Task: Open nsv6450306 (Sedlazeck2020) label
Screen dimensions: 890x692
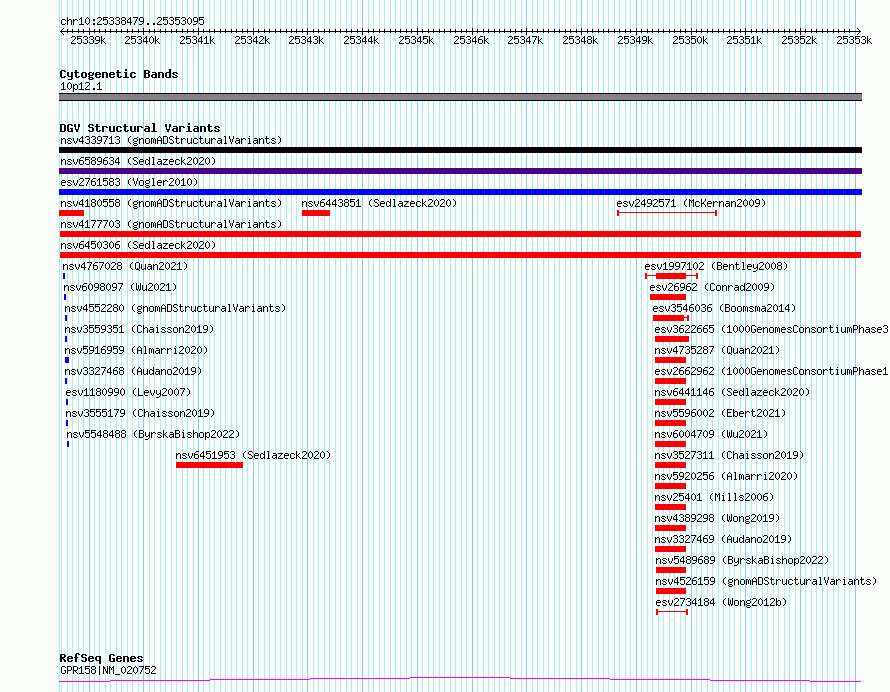Action: [138, 245]
